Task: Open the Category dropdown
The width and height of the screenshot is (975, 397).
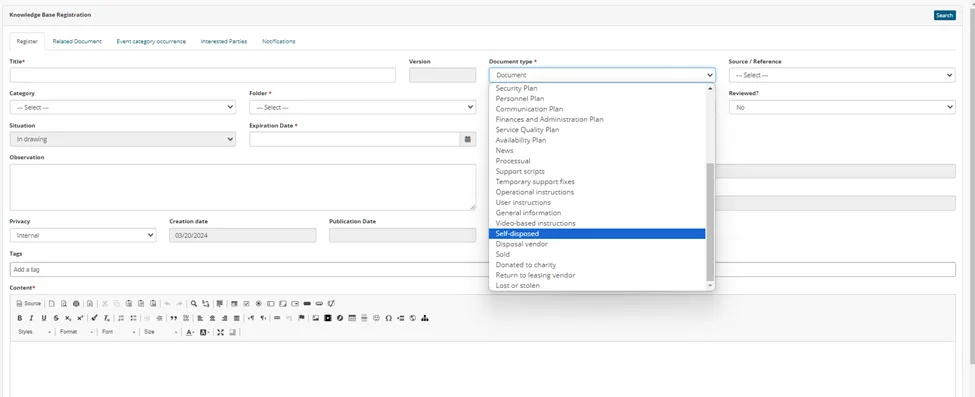Action: coord(122,107)
